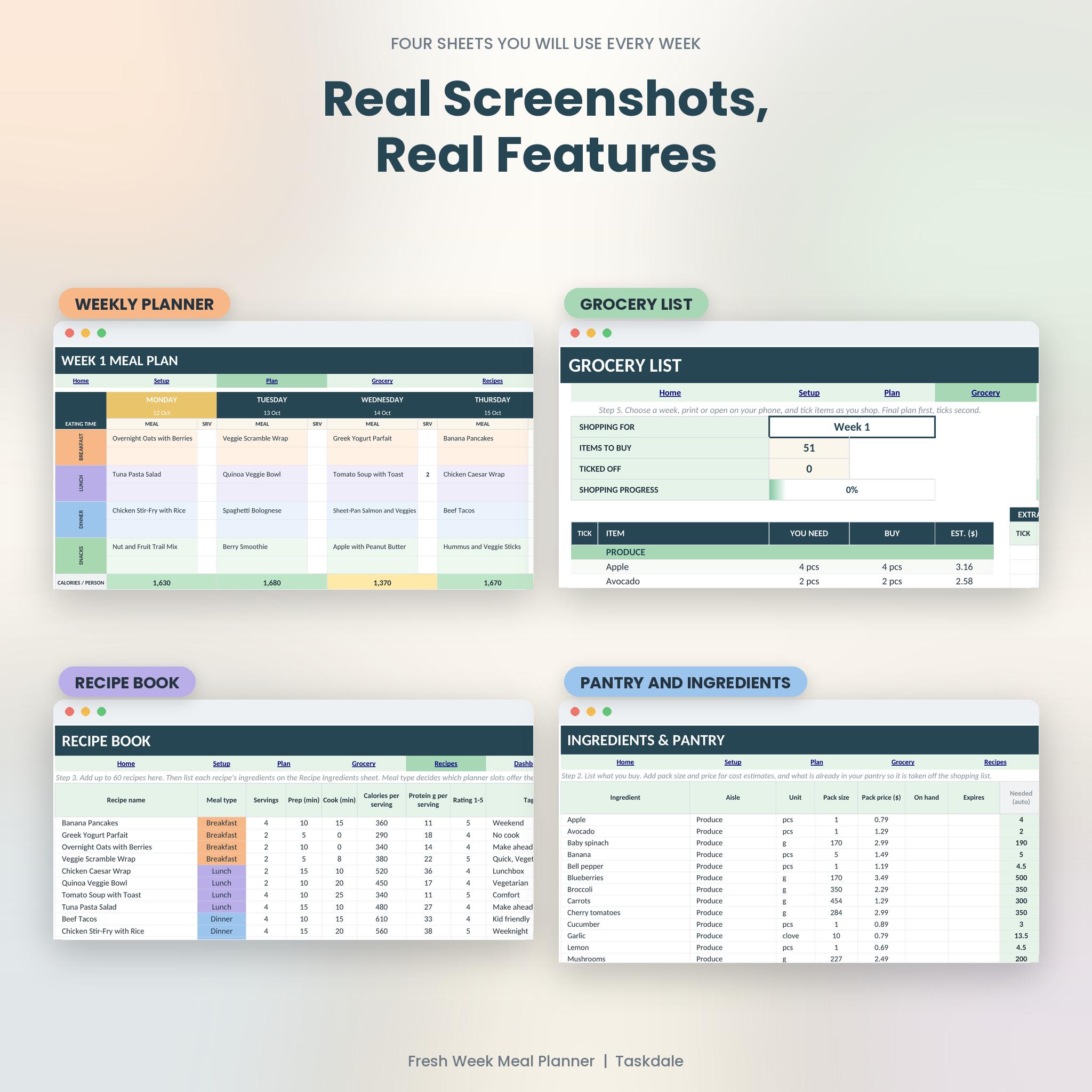Select Lunch meal type for Chicken Caesar Wrap
The height and width of the screenshot is (1092, 1092).
222,871
